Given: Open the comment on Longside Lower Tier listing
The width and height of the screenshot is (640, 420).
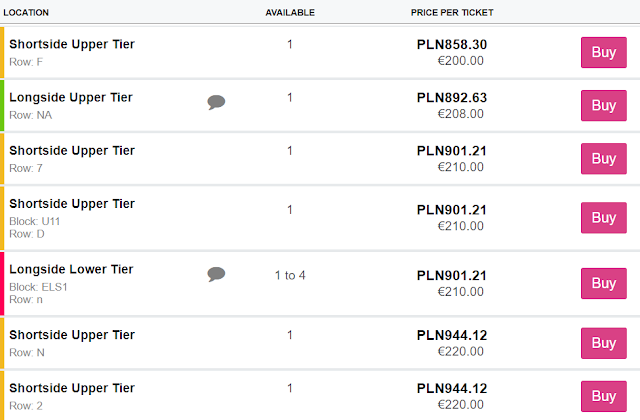Looking at the screenshot, I should coord(216,274).
